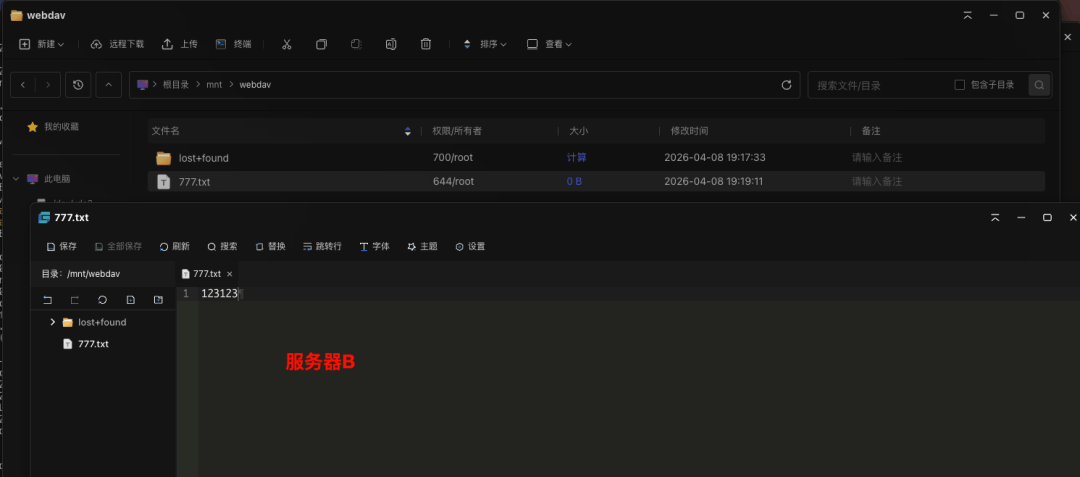Click the history clock icon

tap(78, 85)
